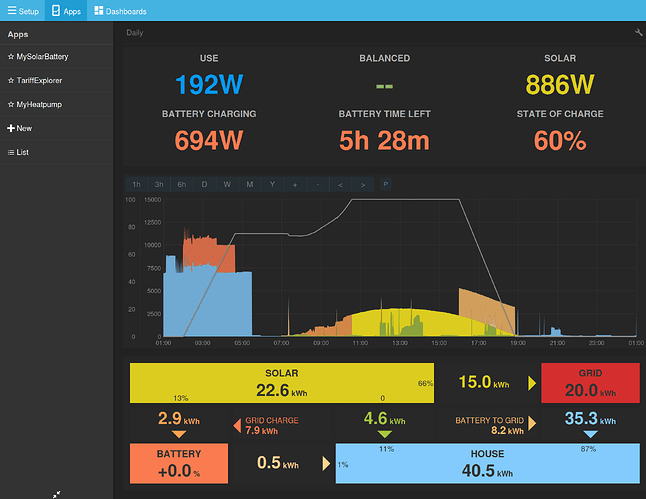This screenshot has height=499, width=646.
Task: Click the plus icon beside New
Action: (11, 128)
